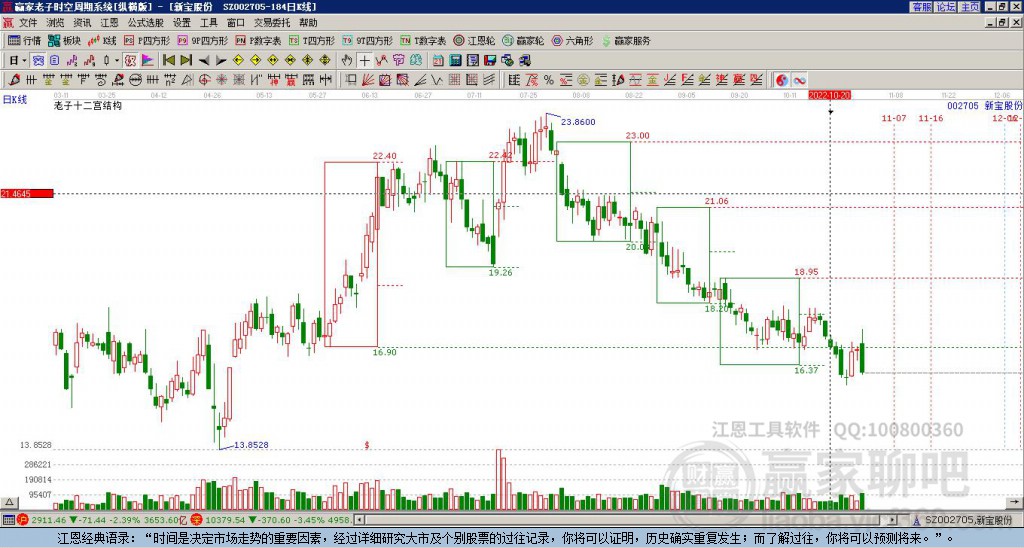Open the T数字表 tool
Screen dimensions: 1024x548
click(x=423, y=40)
